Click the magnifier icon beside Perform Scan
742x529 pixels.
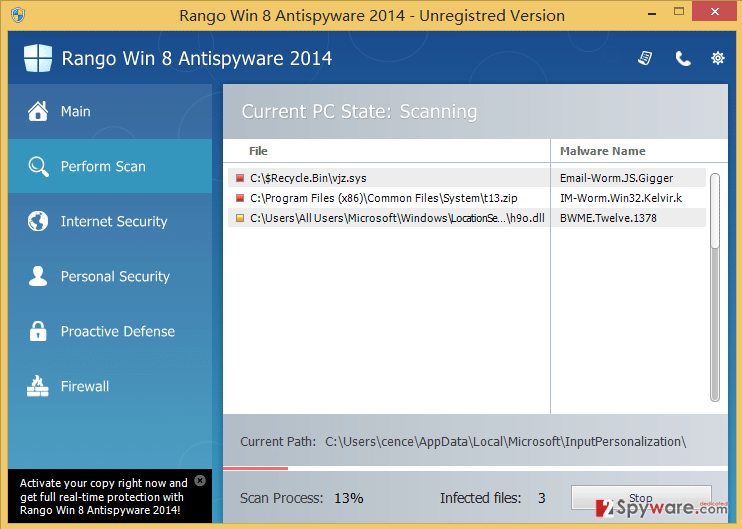[38, 167]
